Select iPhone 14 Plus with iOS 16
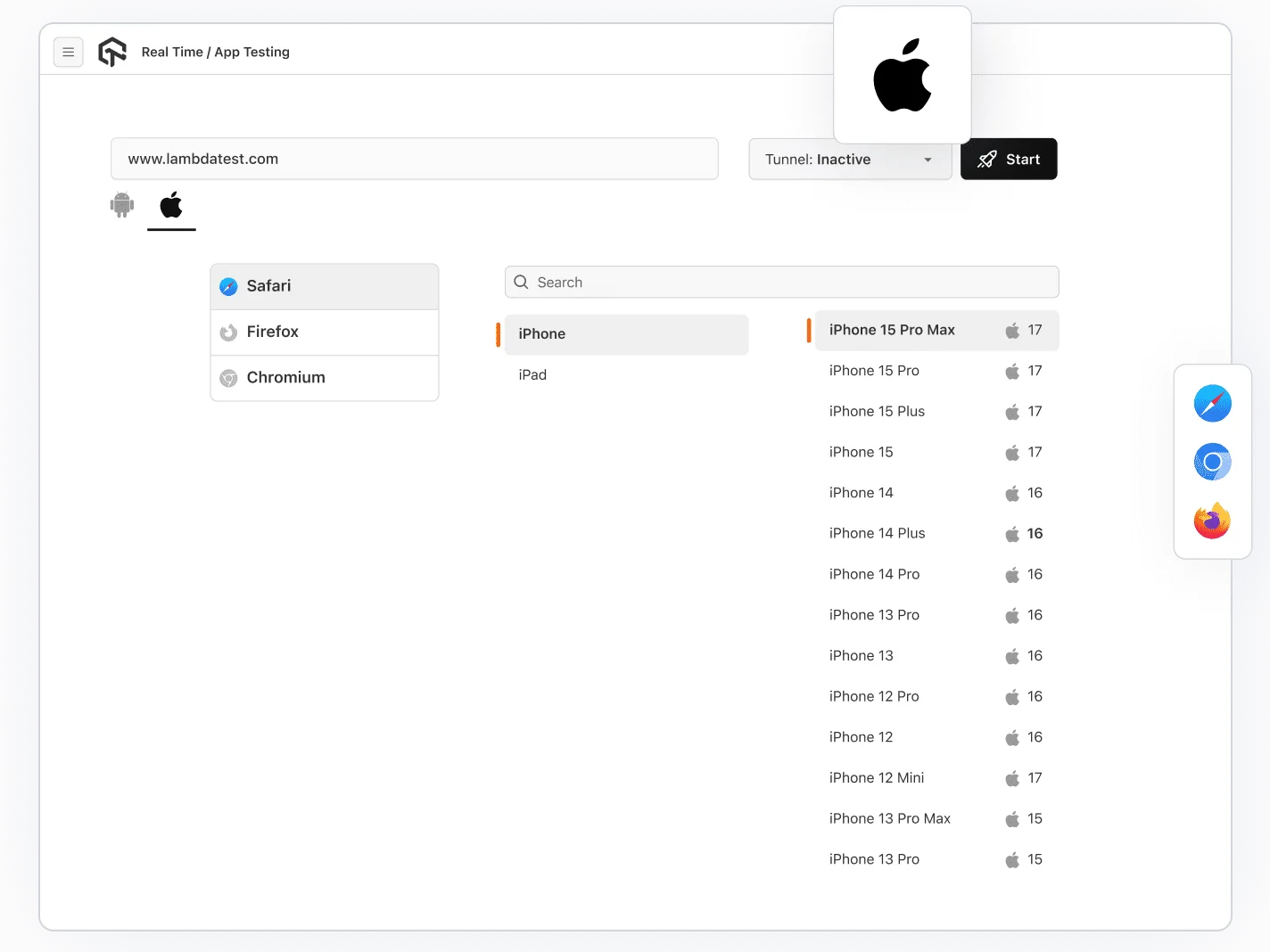This screenshot has width=1270, height=952. tap(935, 533)
